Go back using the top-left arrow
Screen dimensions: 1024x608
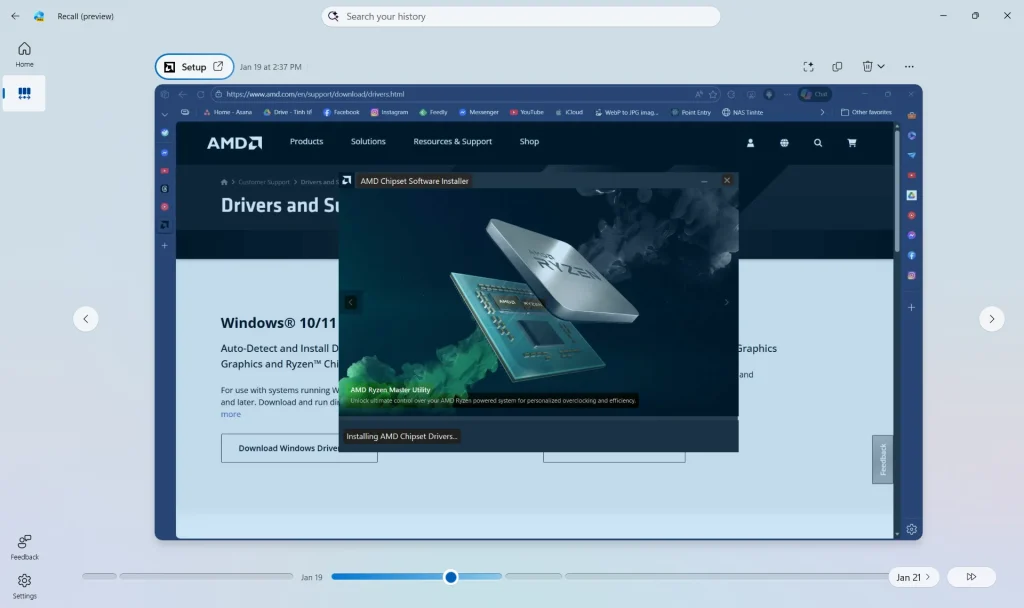click(15, 16)
